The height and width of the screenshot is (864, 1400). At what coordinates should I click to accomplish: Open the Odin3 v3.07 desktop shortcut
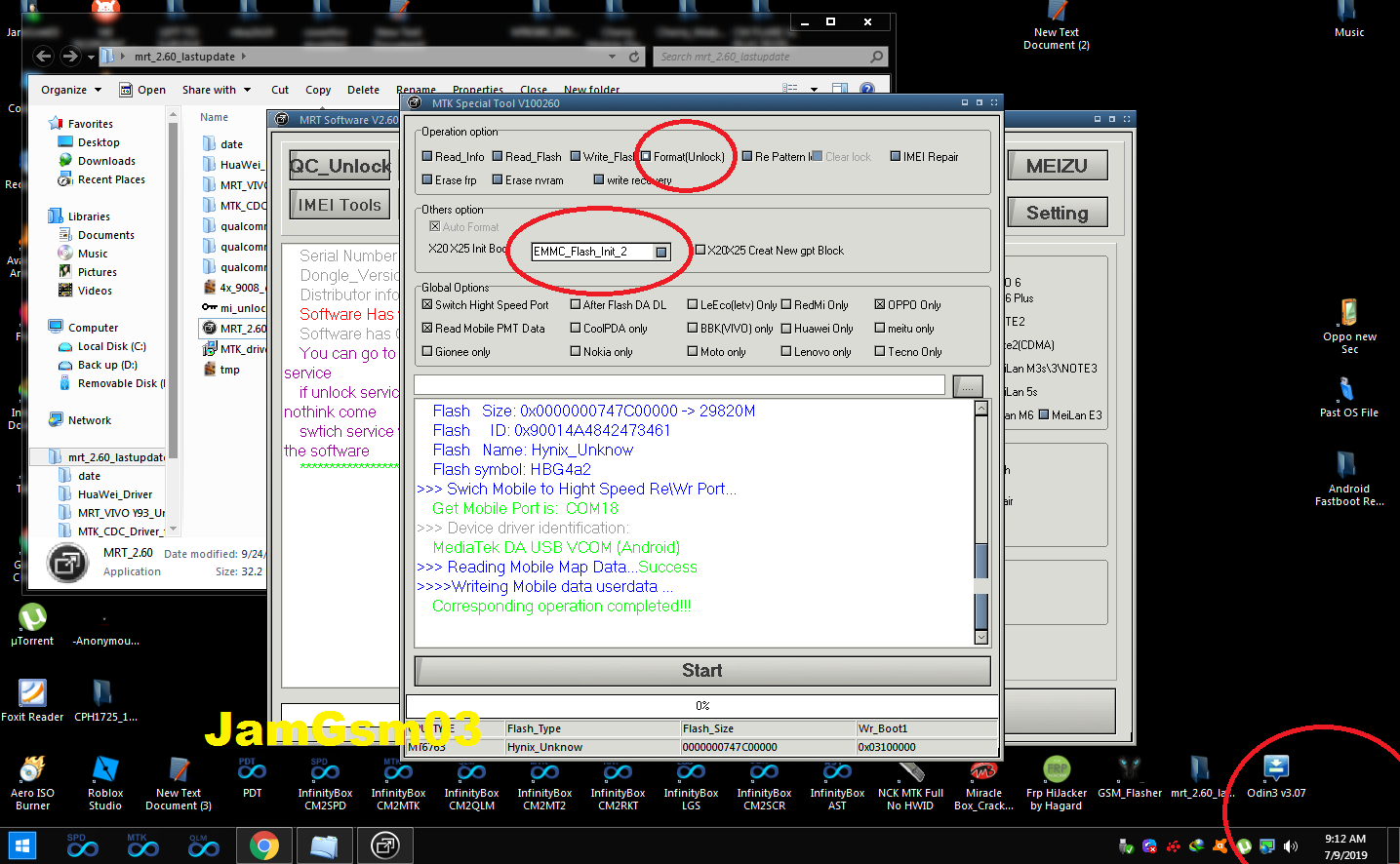tap(1276, 777)
